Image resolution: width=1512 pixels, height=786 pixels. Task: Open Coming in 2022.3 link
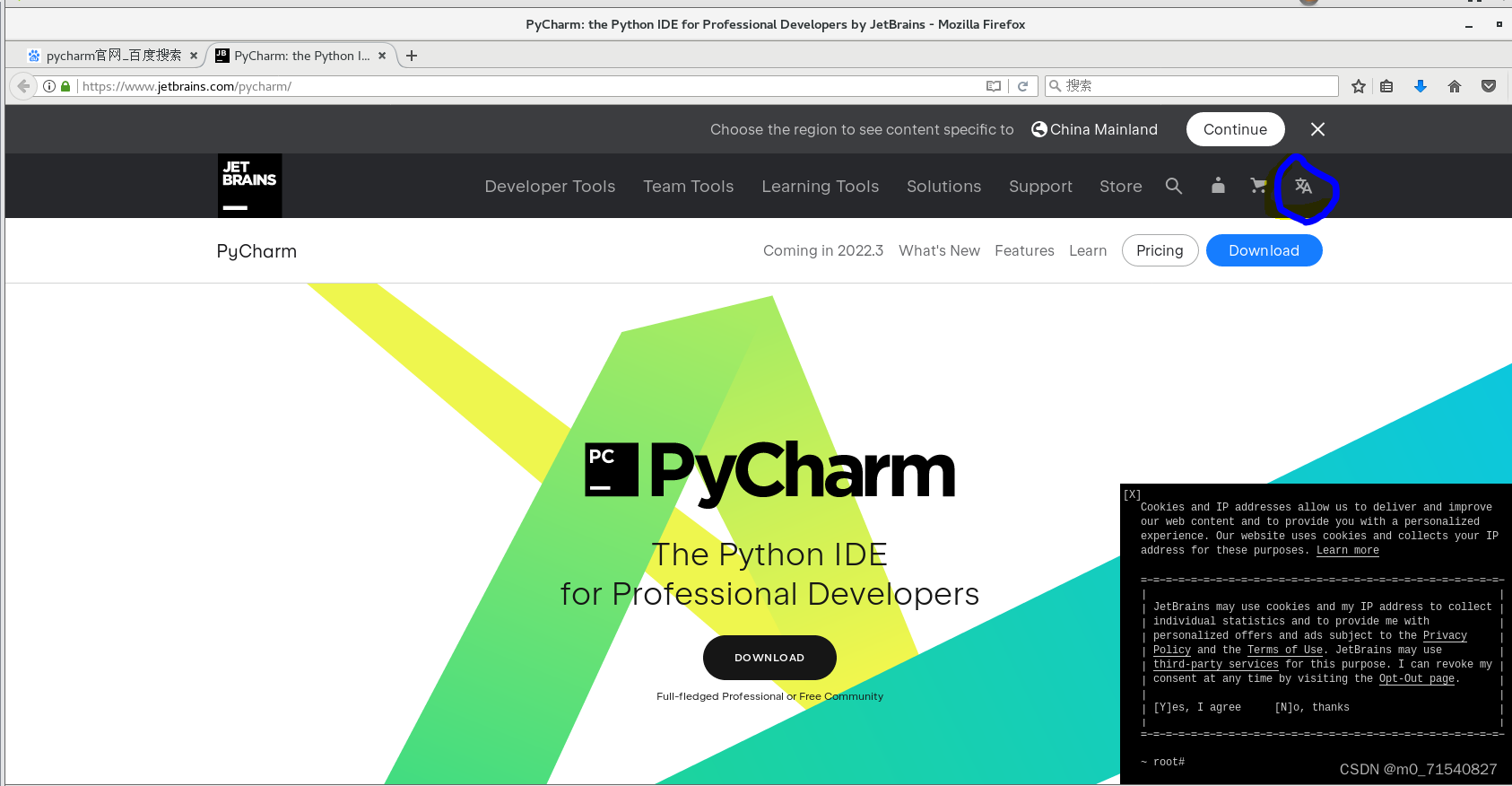pyautogui.click(x=823, y=250)
